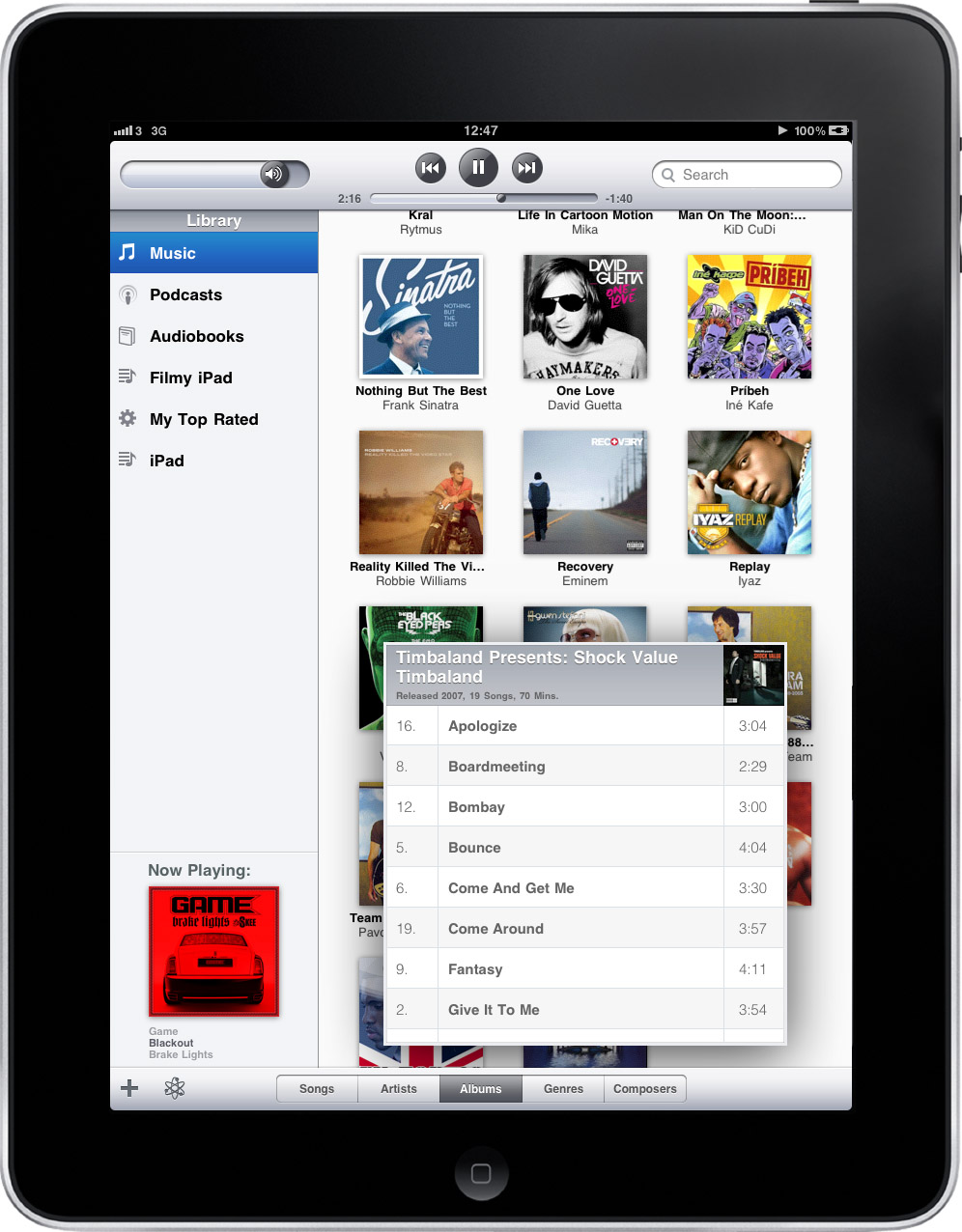Open the Filmy iPad playlist
Viewport: 962px width, 1232px height.
tap(190, 378)
